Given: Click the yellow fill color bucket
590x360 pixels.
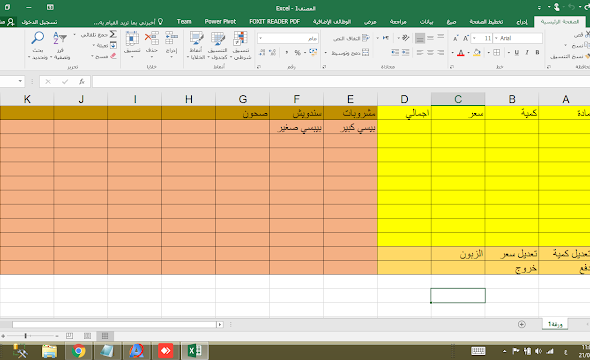Looking at the screenshot, I should click(x=477, y=52).
